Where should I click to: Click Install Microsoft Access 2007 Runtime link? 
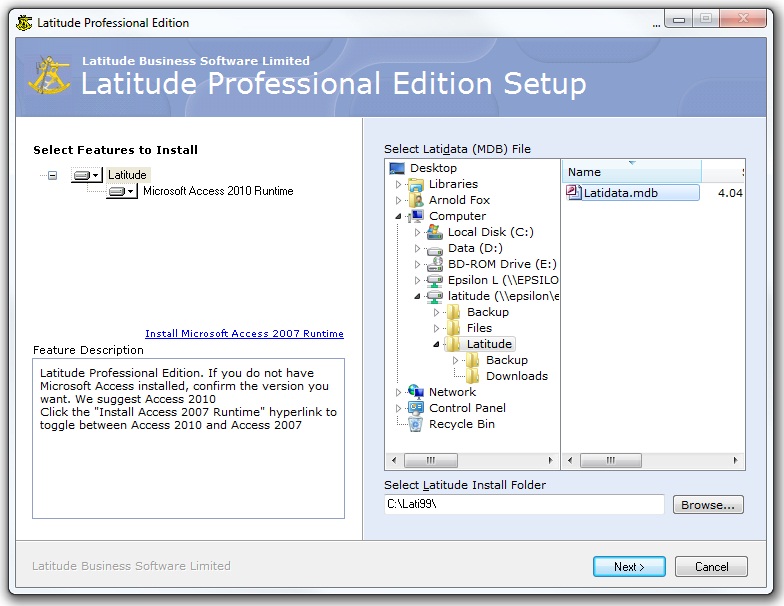(244, 333)
